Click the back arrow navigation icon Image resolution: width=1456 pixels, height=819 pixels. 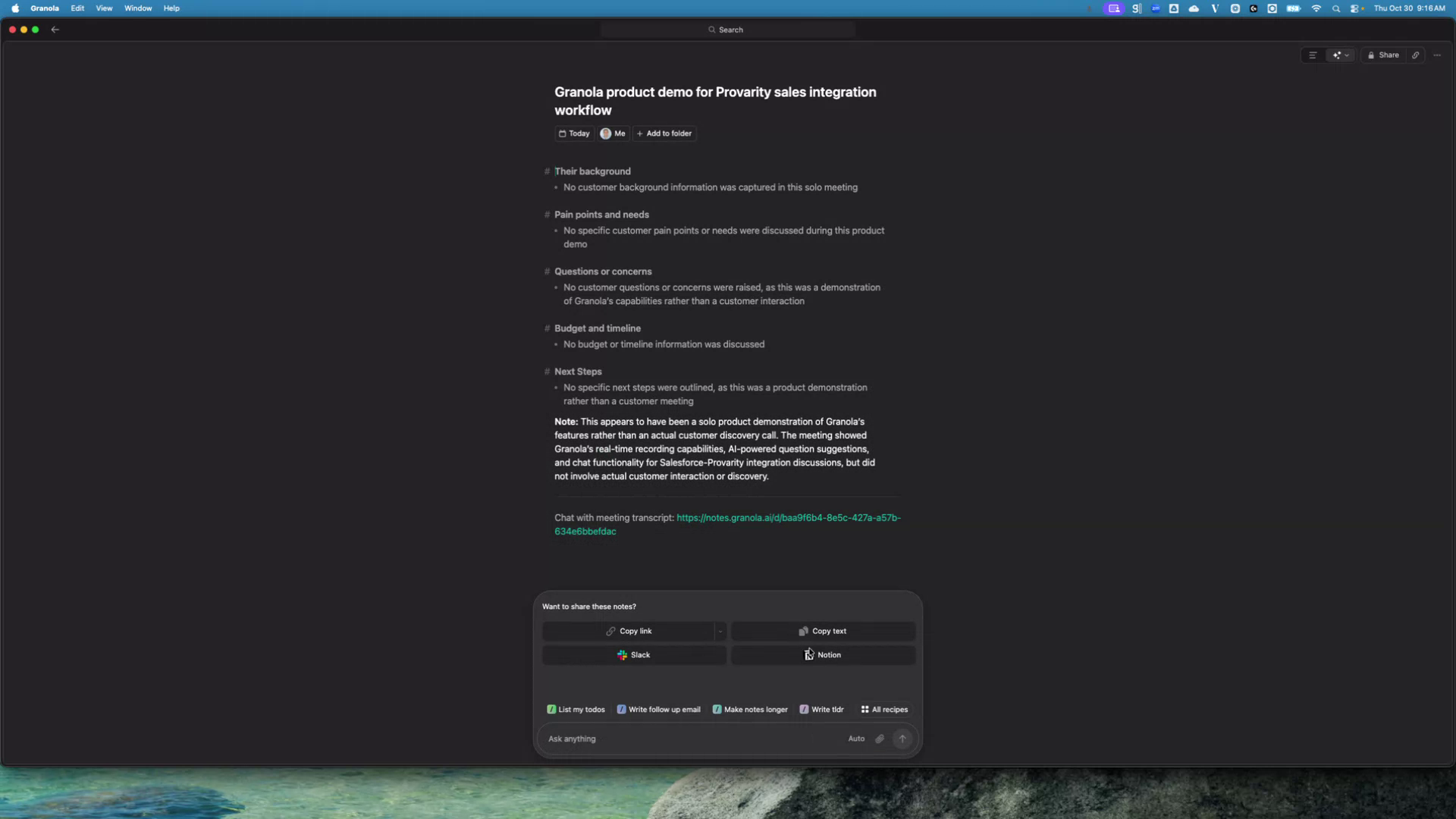[55, 30]
